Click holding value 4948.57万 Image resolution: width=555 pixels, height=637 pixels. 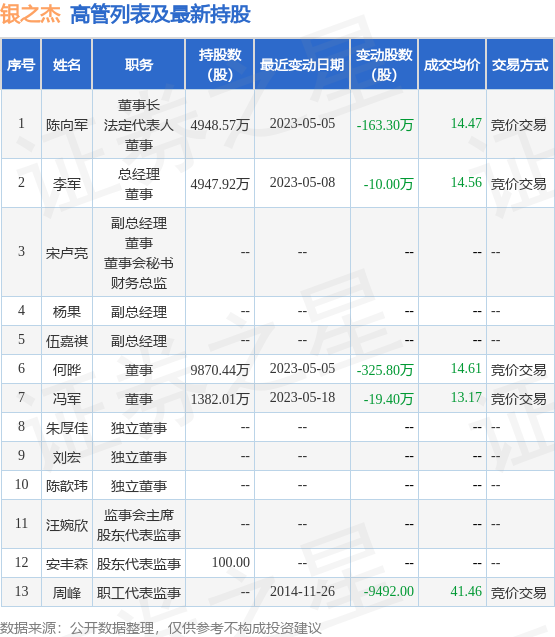(x=219, y=125)
